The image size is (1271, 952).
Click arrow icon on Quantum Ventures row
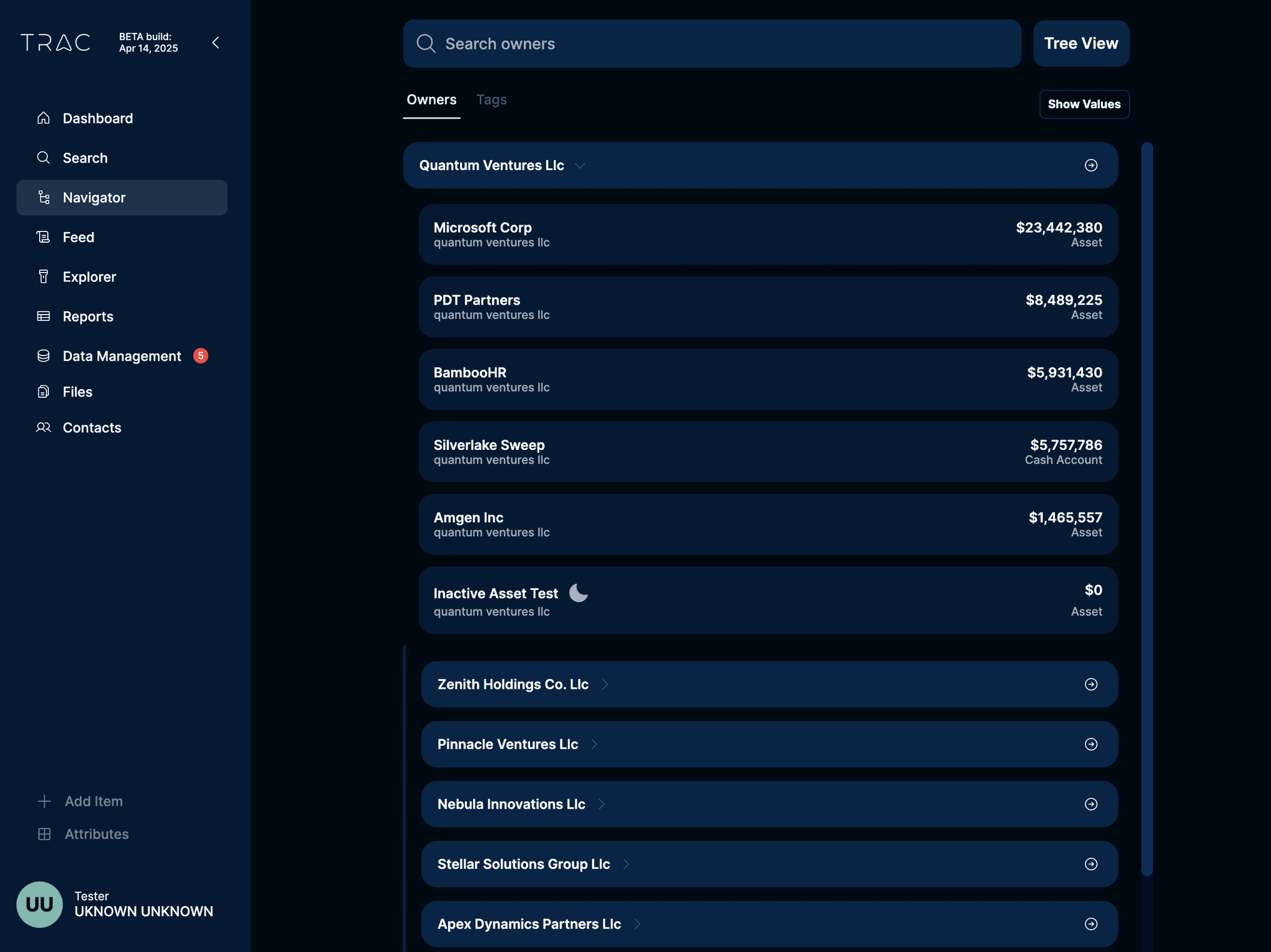coord(1090,165)
